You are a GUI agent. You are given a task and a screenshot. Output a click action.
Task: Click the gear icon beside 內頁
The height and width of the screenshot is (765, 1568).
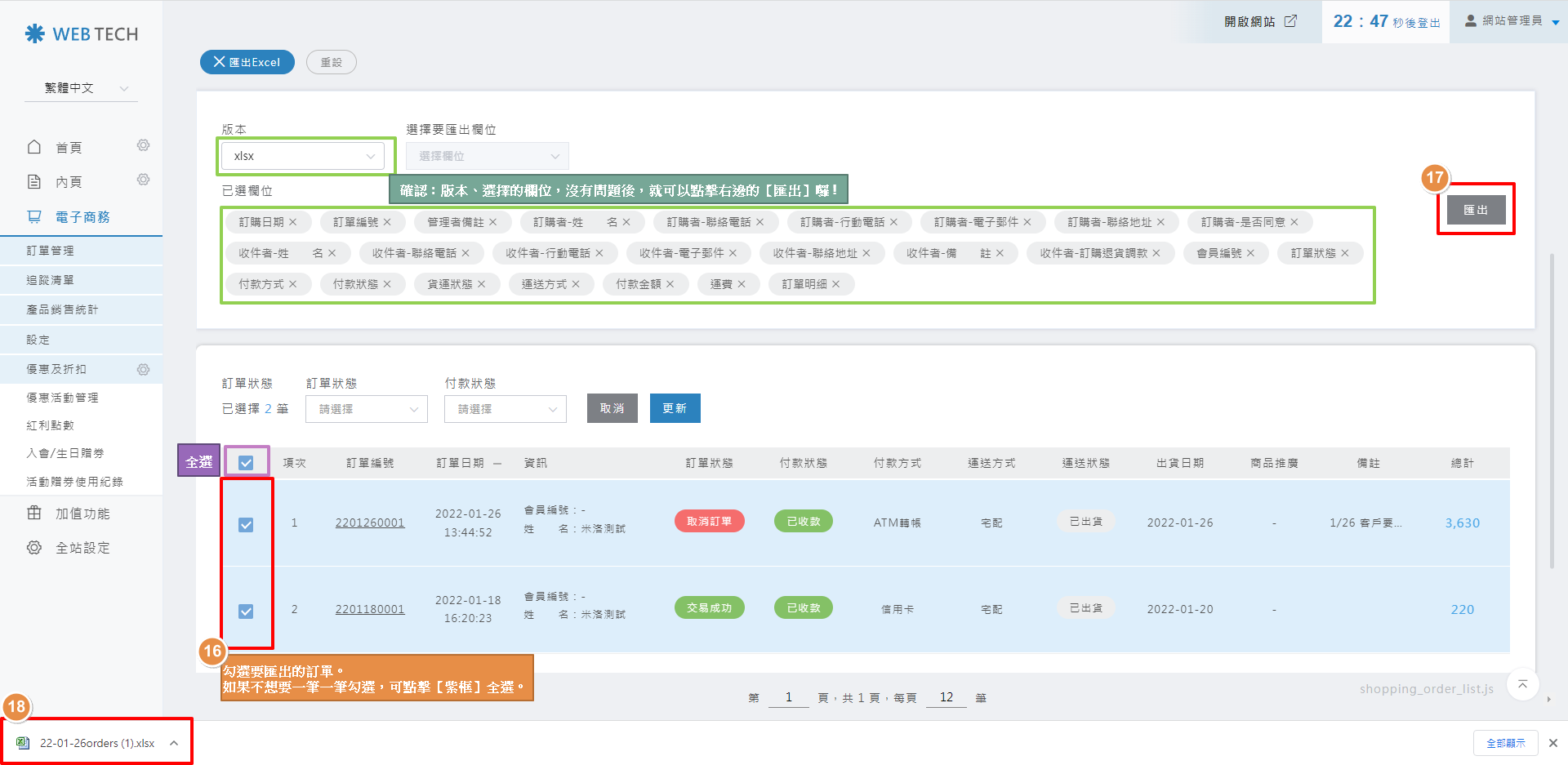tap(143, 180)
